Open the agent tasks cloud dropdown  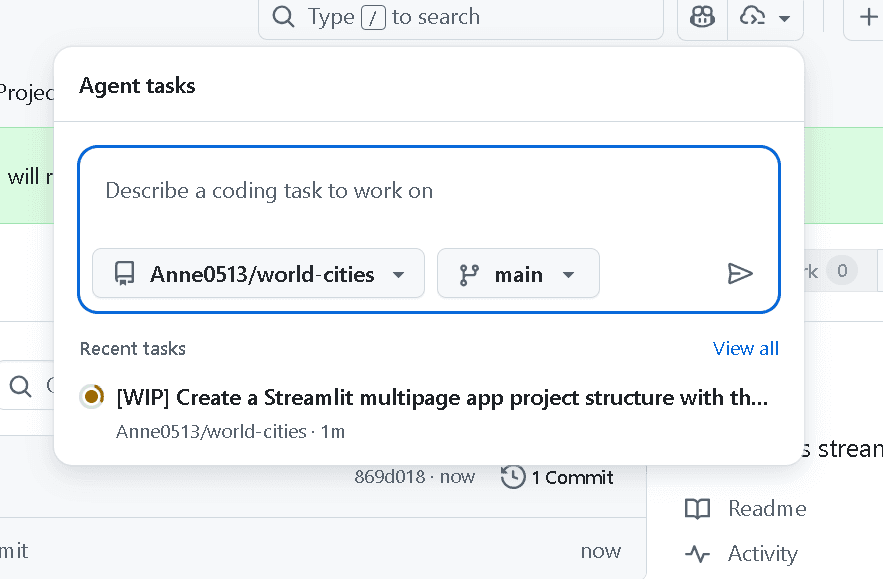tap(765, 17)
